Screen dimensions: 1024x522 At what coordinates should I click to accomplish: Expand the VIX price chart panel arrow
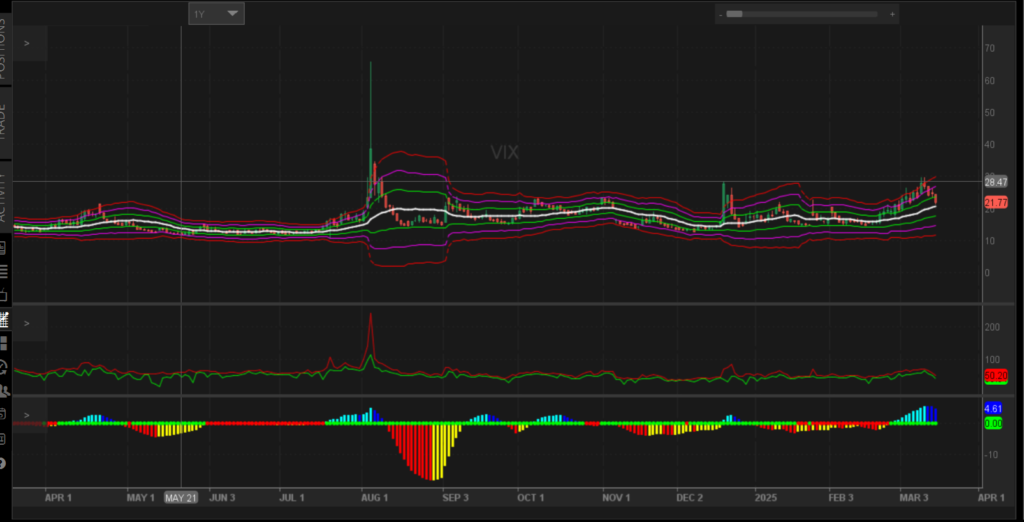click(x=27, y=44)
